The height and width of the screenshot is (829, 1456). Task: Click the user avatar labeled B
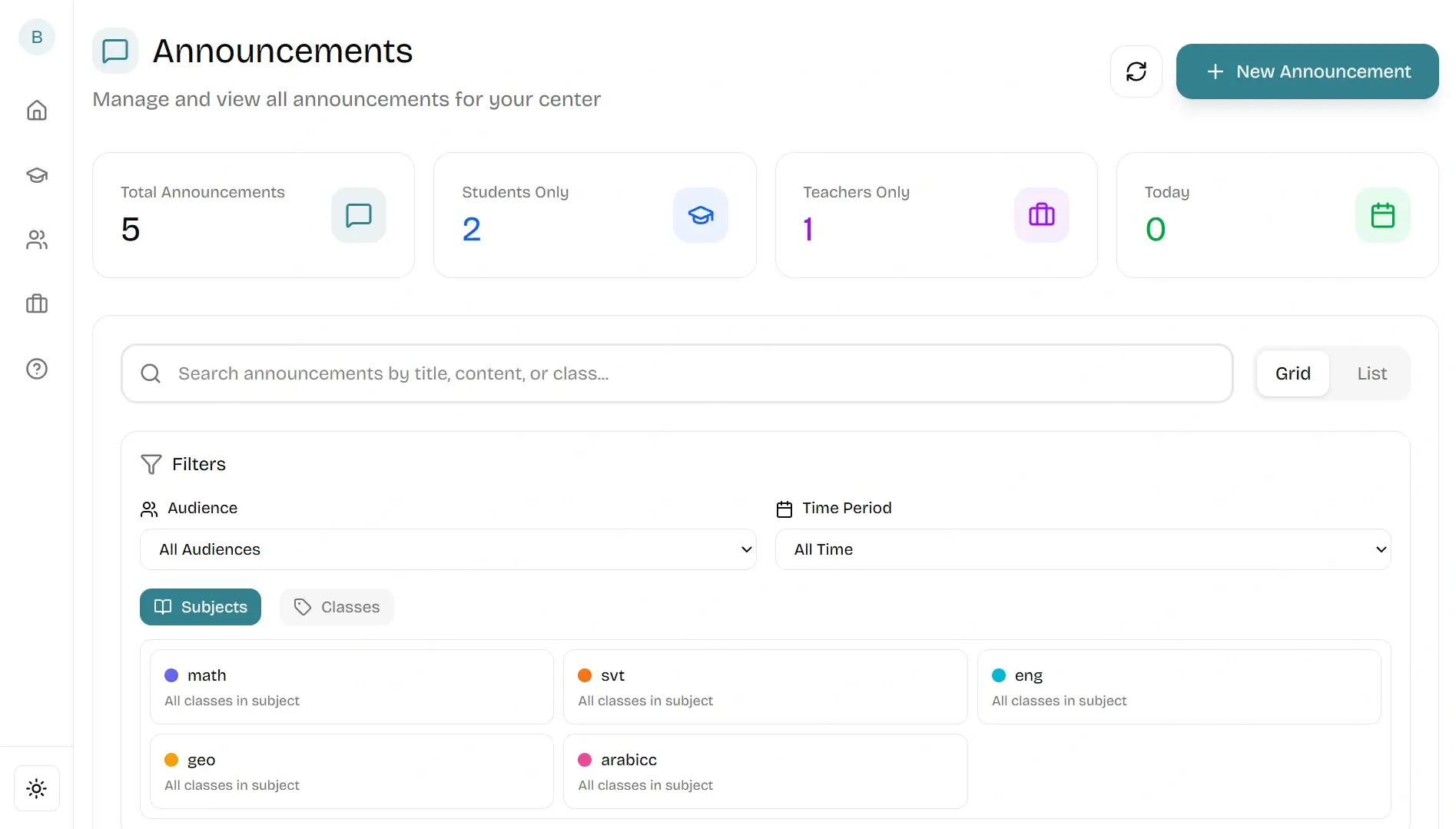36,37
